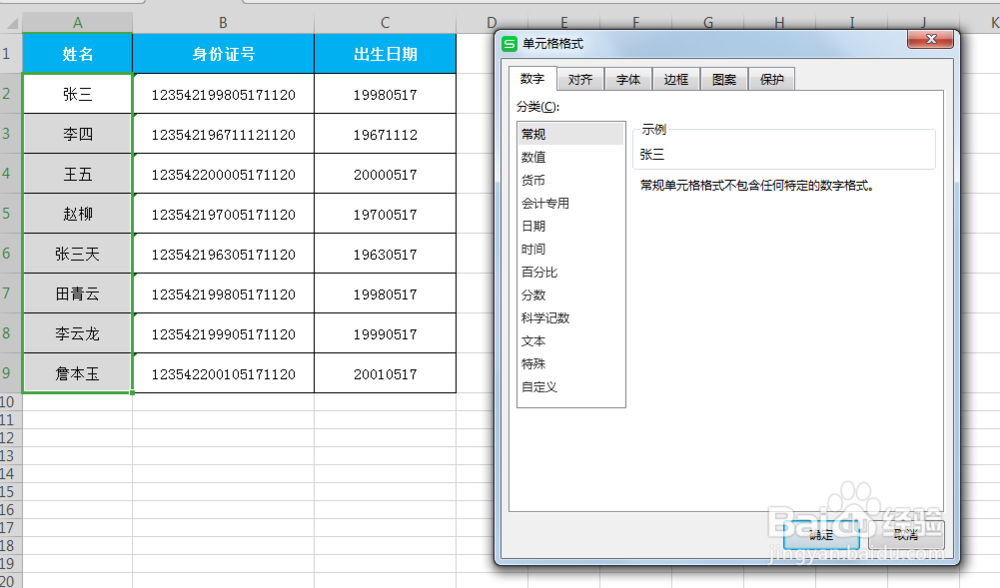Click the 出生日期 column header cell

[385, 53]
